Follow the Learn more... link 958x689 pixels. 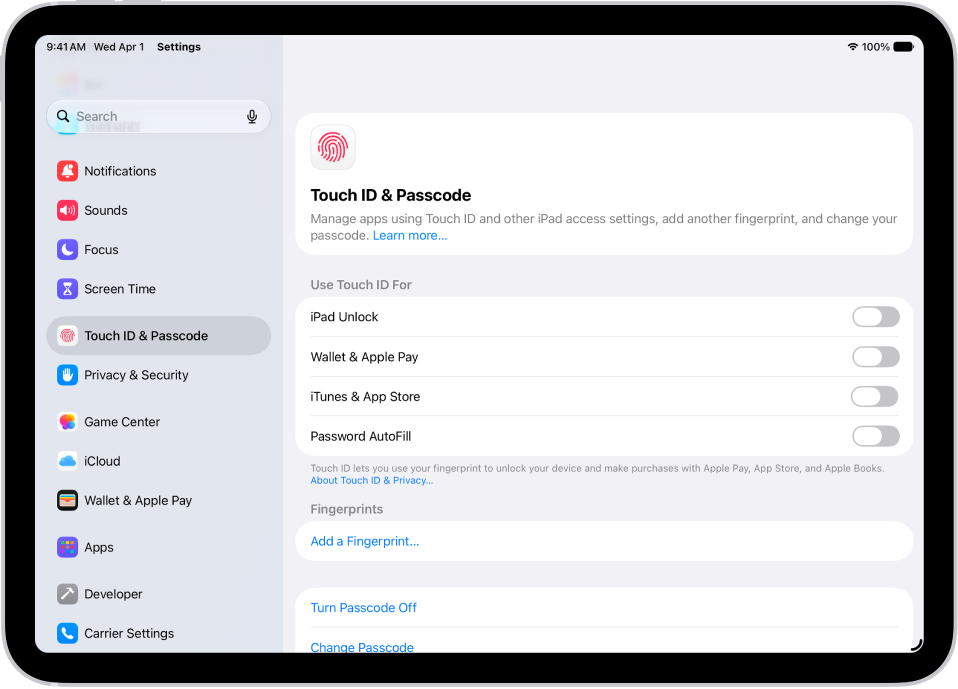(410, 236)
